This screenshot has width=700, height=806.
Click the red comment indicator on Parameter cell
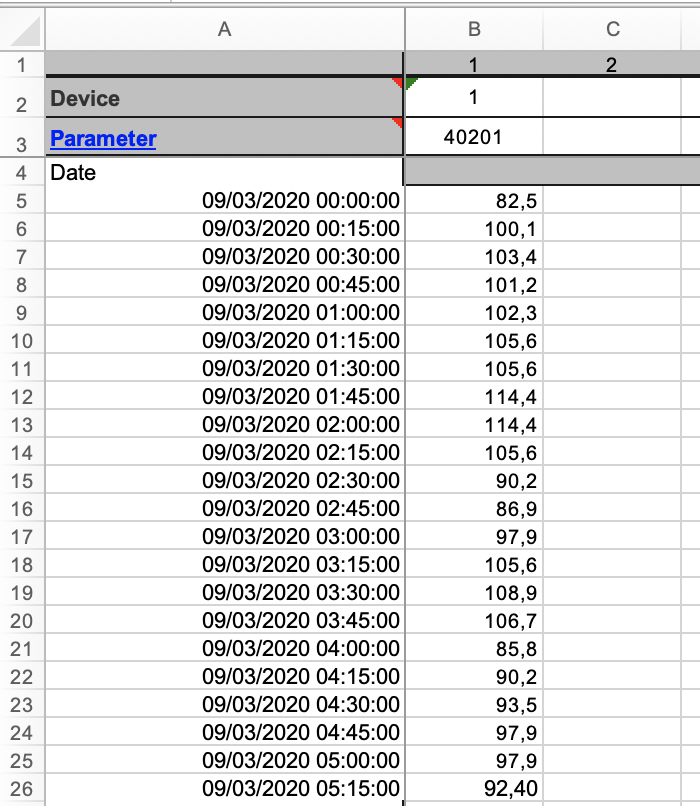(398, 123)
